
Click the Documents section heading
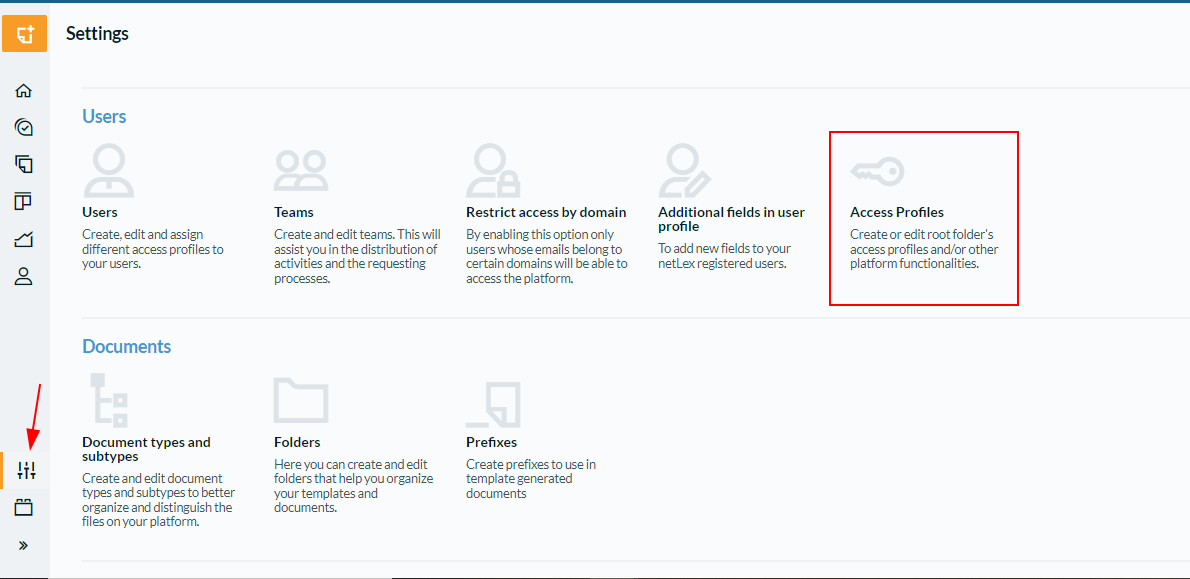[x=127, y=346]
